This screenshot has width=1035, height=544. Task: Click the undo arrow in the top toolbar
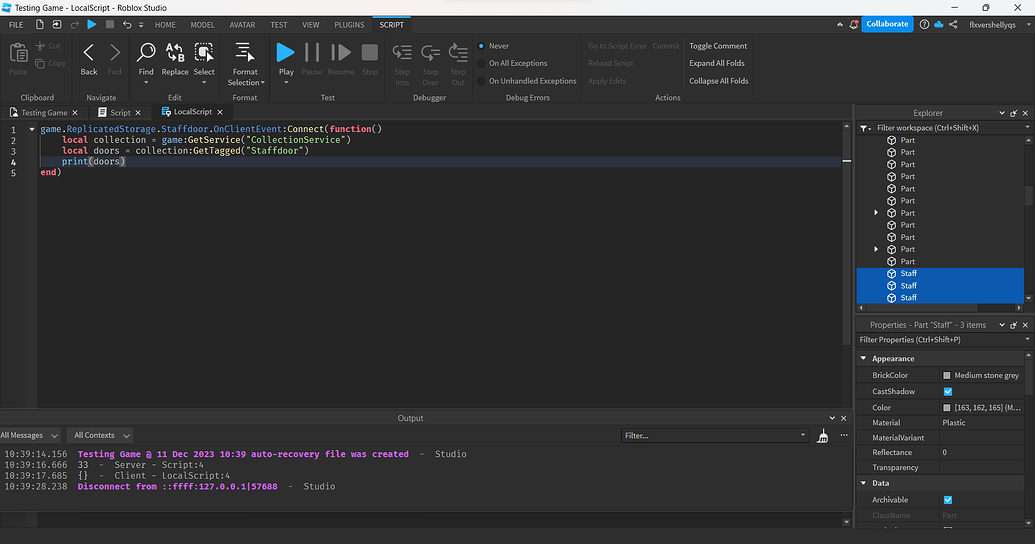pyautogui.click(x=127, y=24)
